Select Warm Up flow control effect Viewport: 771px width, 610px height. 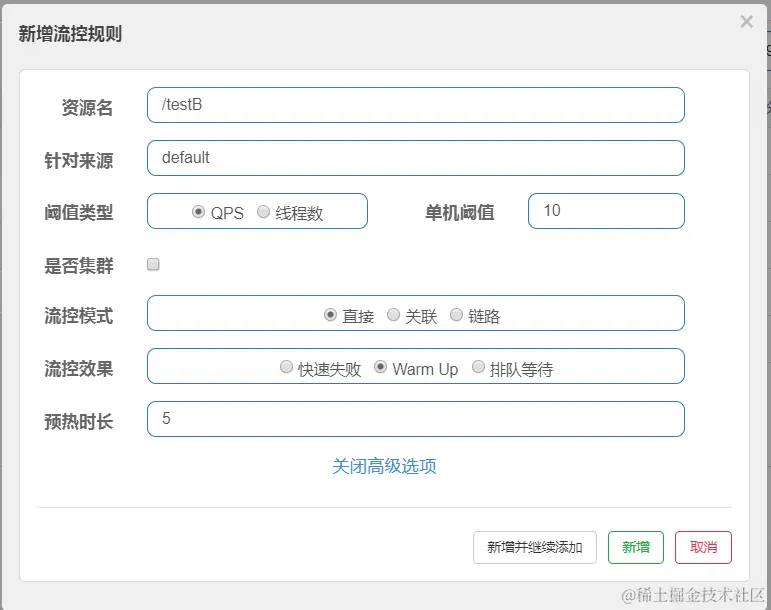[381, 367]
